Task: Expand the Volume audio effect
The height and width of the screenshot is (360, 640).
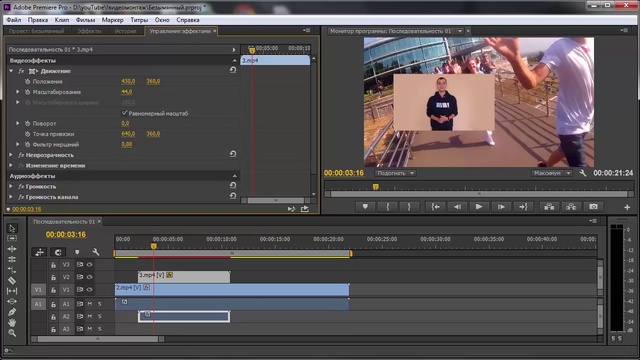Action: pos(11,186)
